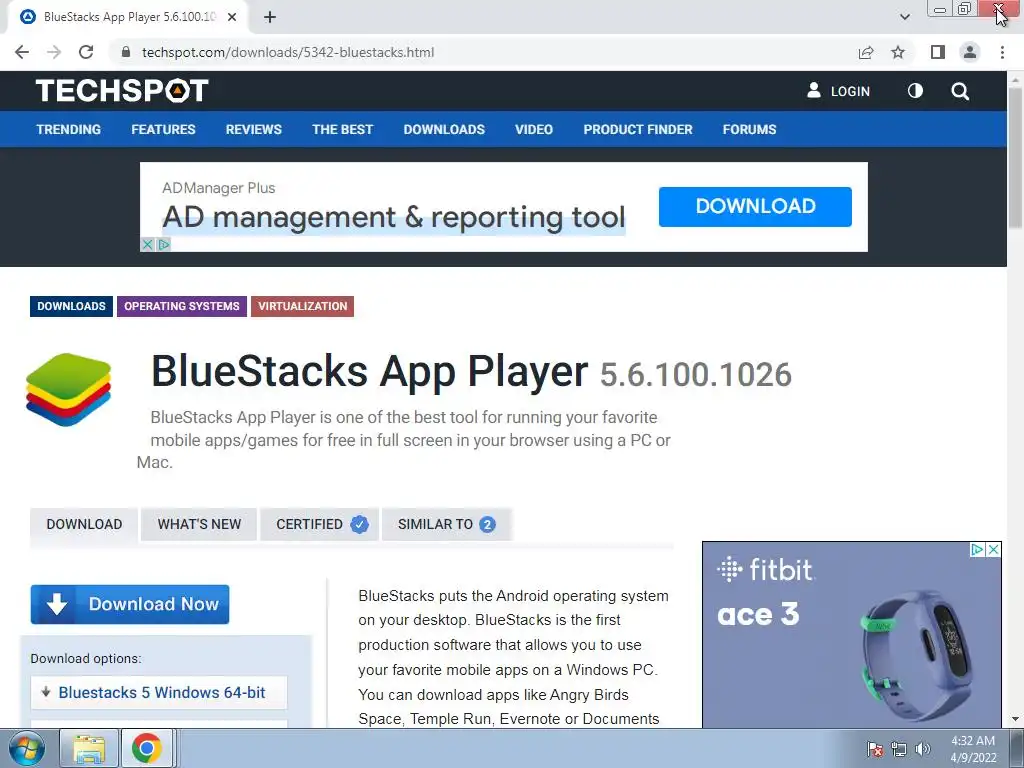This screenshot has width=1024, height=768.
Task: Select the CERTIFIED tab
Action: click(320, 524)
